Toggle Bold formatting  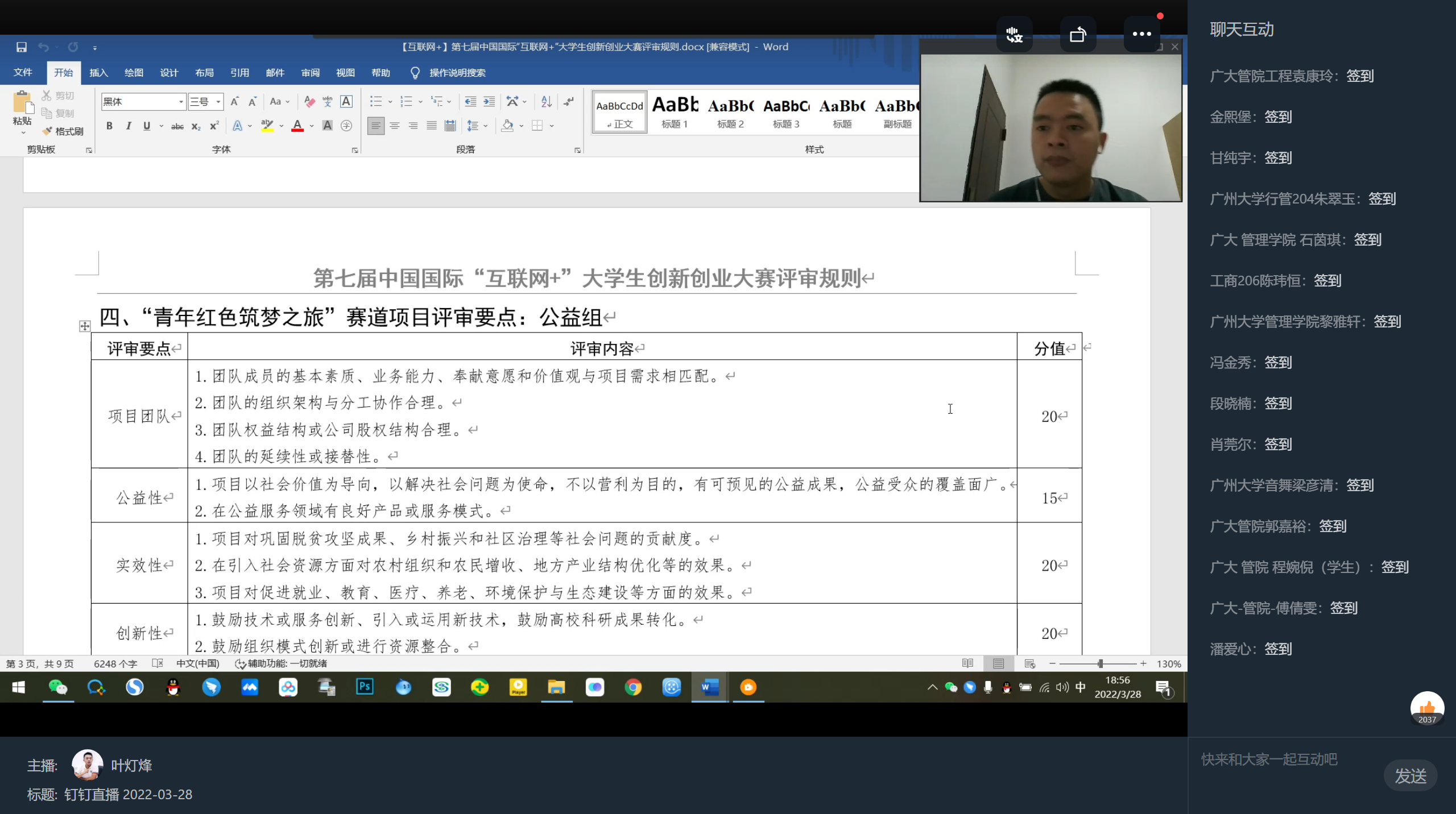tap(109, 126)
